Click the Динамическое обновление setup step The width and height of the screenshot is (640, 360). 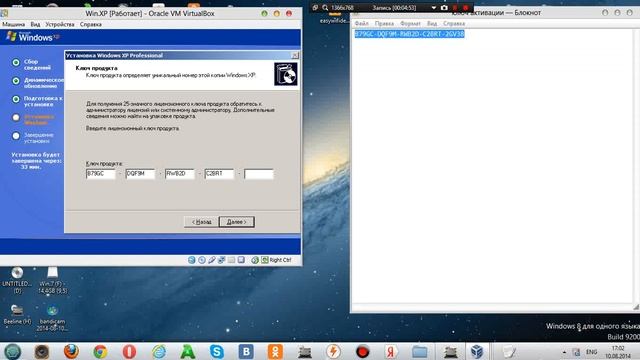[44, 83]
